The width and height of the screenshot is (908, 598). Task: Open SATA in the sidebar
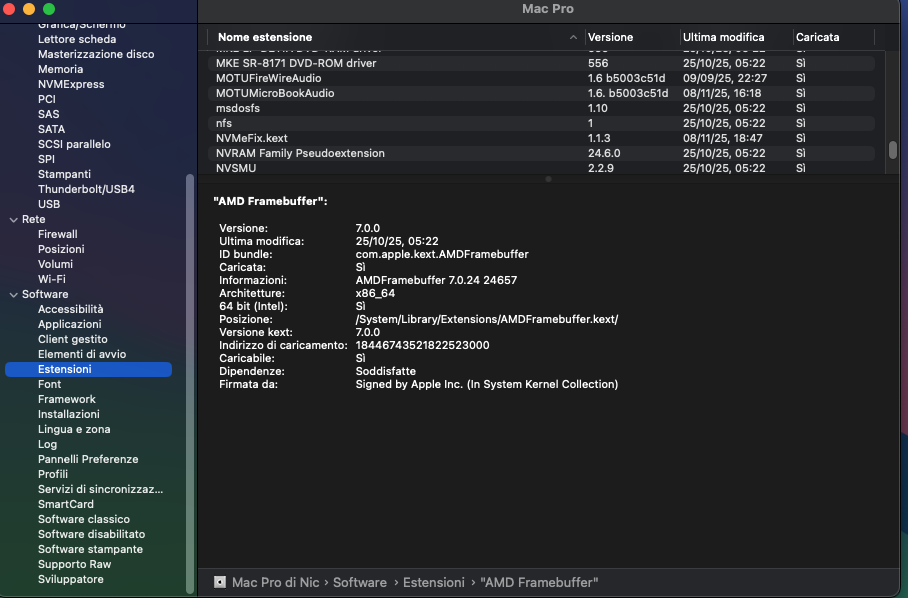click(51, 129)
